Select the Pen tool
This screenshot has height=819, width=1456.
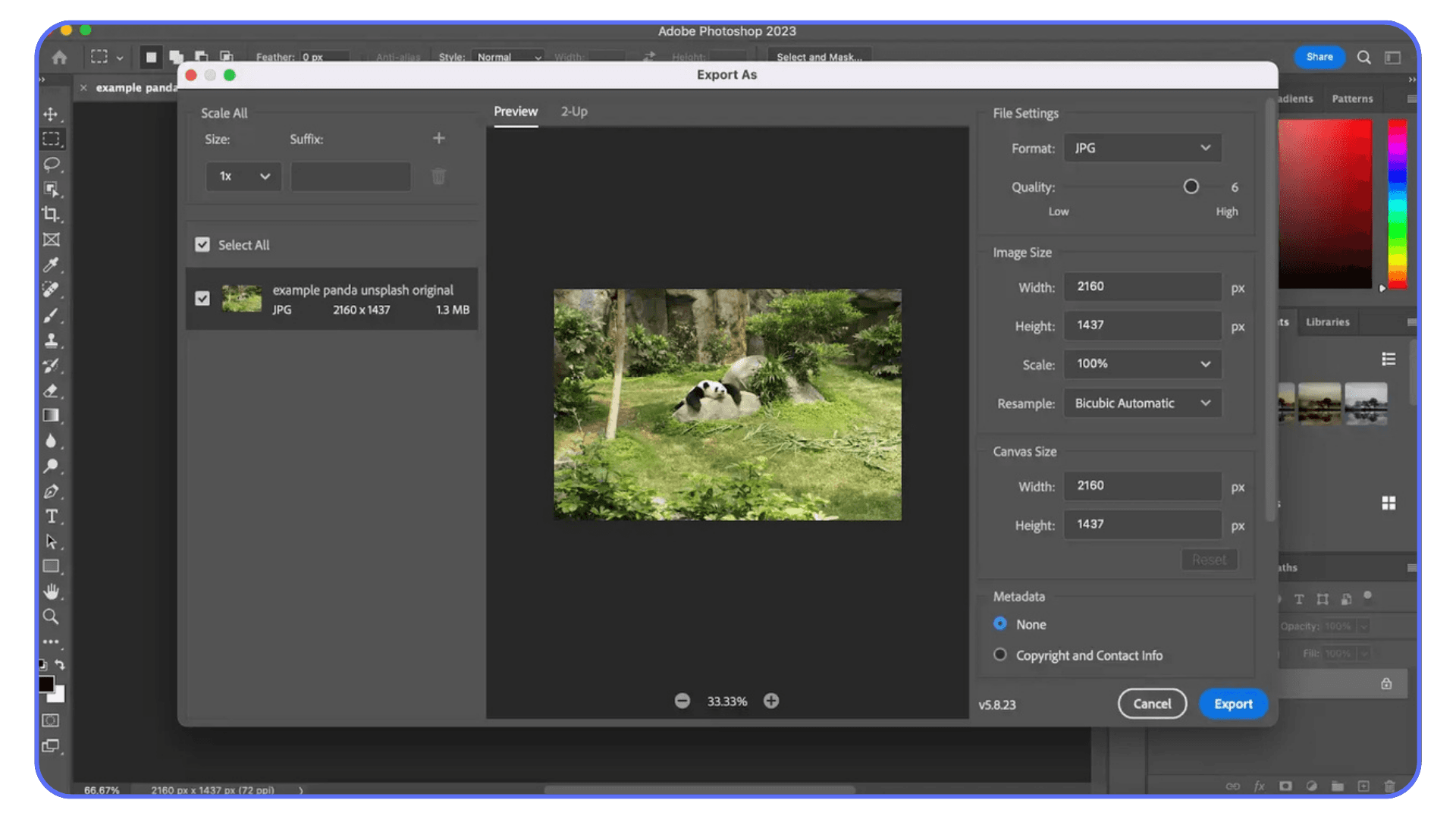(51, 491)
